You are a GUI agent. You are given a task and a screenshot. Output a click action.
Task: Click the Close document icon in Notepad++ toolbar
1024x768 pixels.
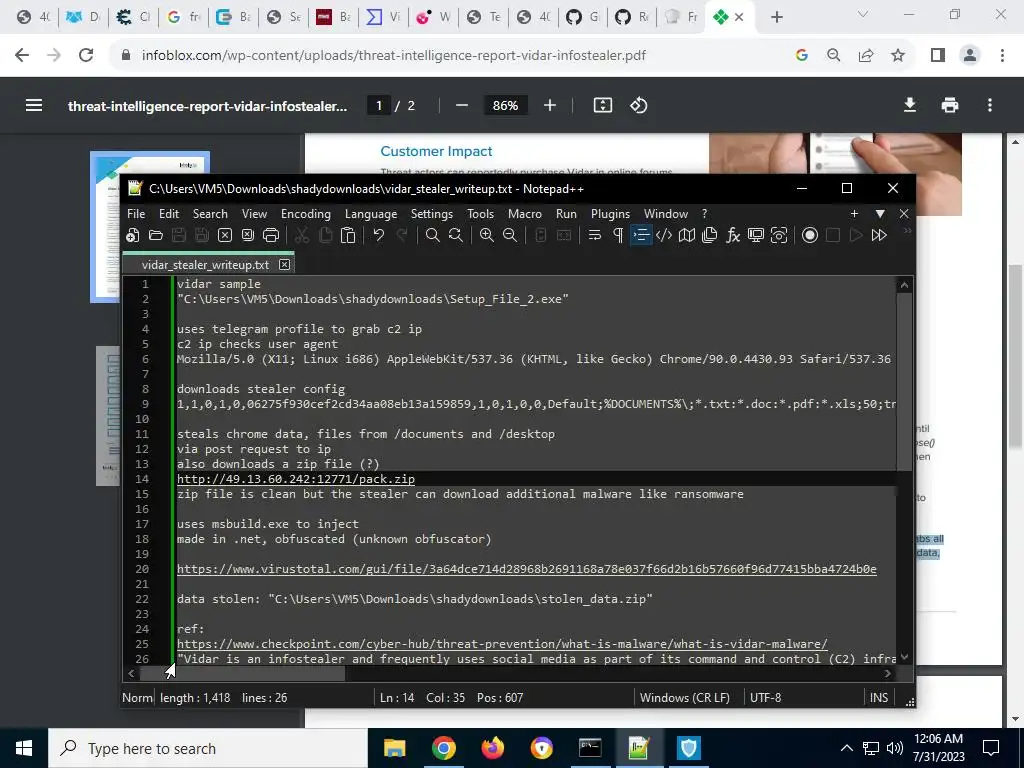pyautogui.click(x=225, y=235)
